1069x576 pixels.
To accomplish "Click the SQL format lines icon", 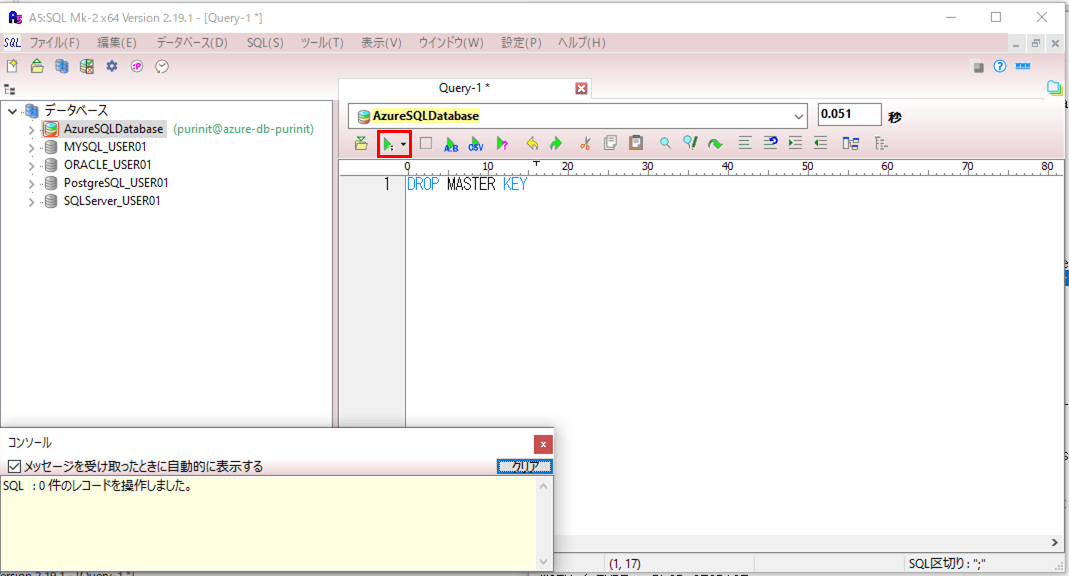I will (744, 142).
